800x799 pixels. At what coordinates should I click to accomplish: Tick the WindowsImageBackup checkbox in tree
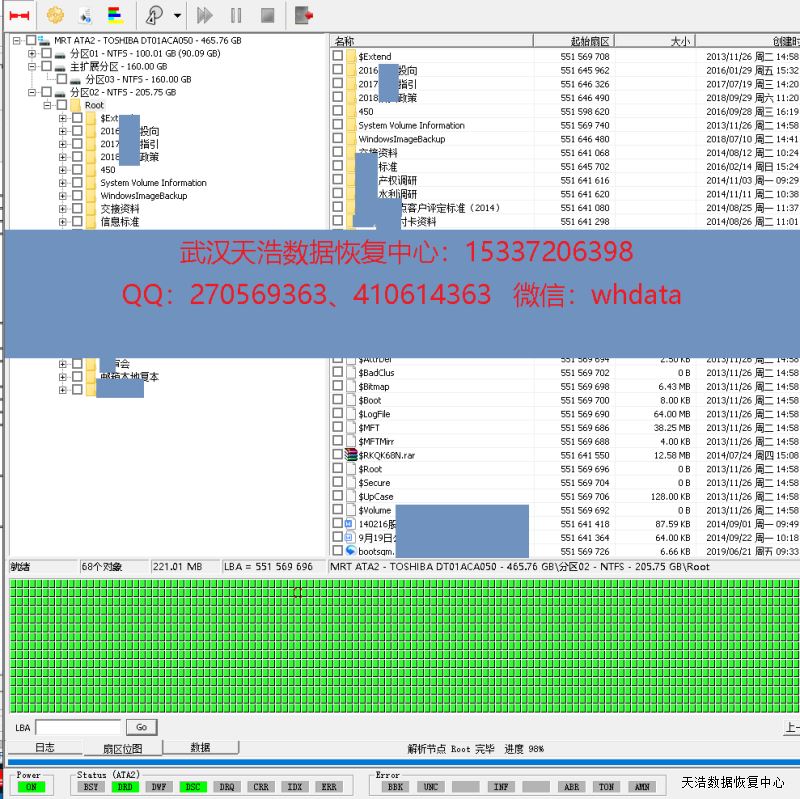pyautogui.click(x=78, y=196)
